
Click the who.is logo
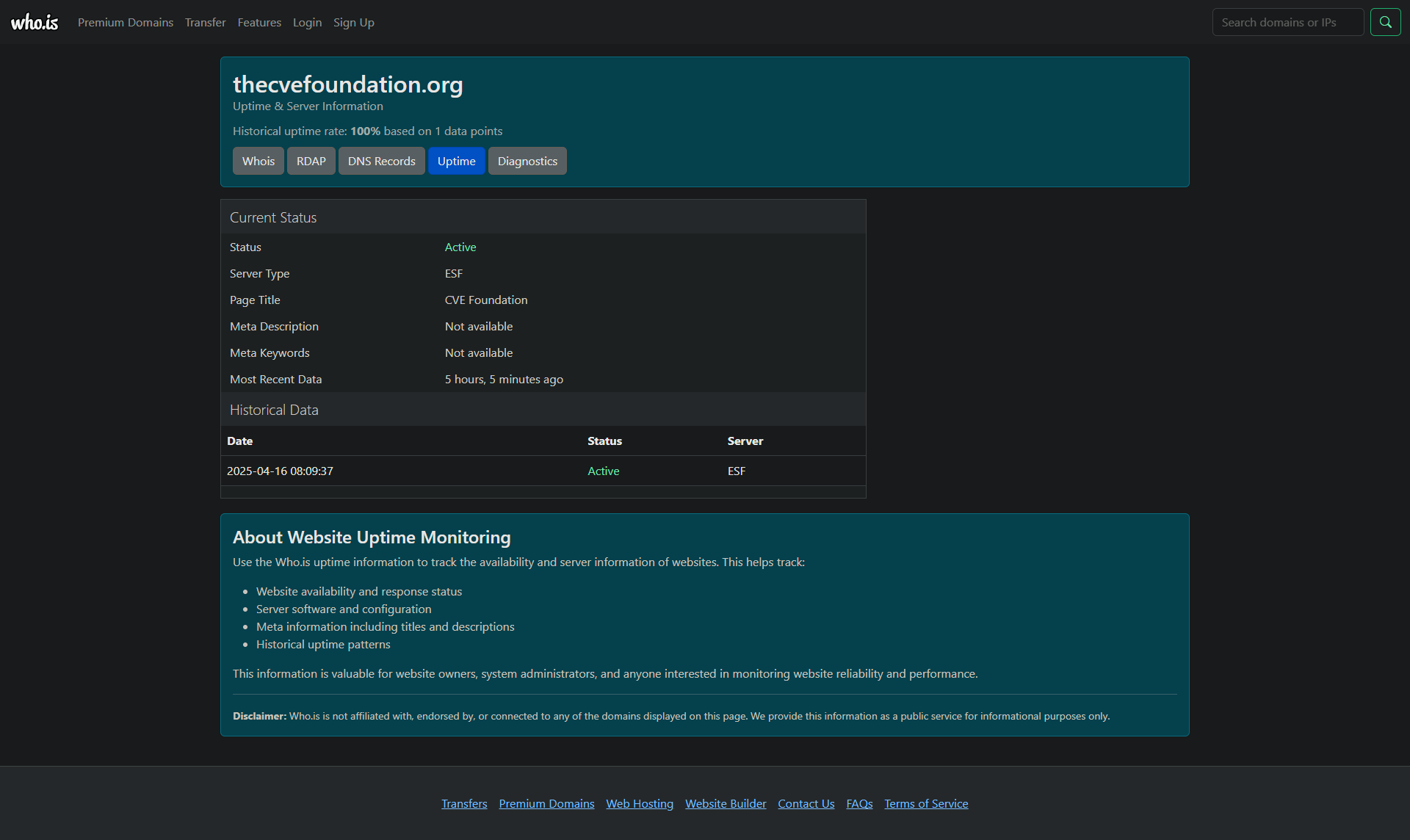point(35,22)
